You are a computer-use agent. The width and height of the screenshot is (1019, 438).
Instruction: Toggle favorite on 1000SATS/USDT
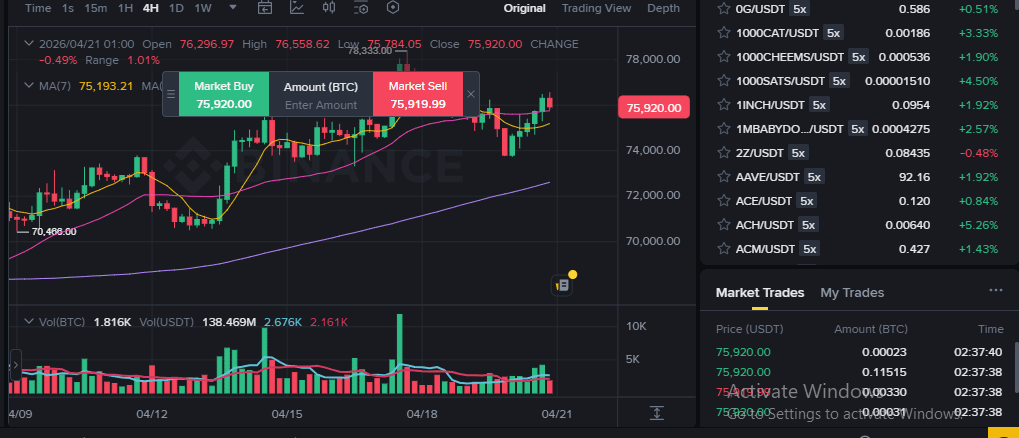click(x=723, y=81)
